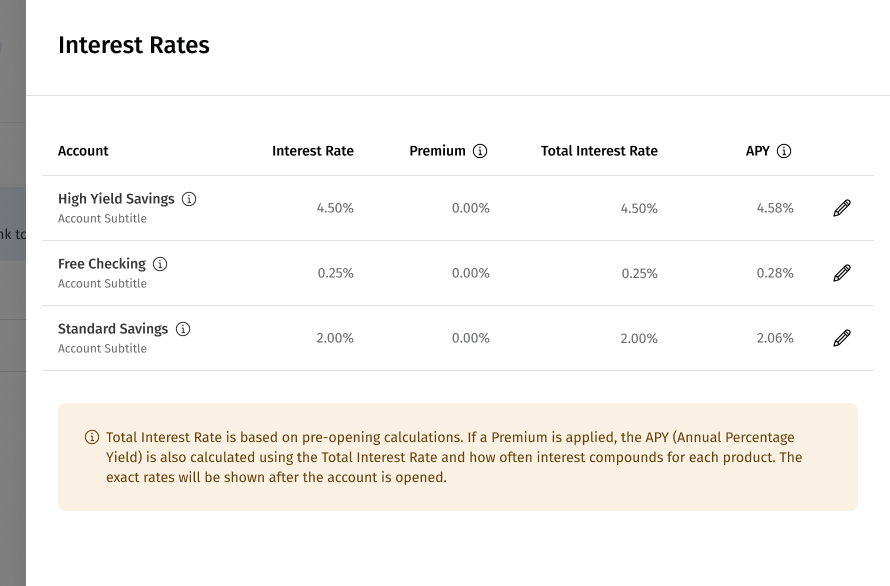Select the Standard Savings account name
This screenshot has width=890, height=586.
pos(113,329)
